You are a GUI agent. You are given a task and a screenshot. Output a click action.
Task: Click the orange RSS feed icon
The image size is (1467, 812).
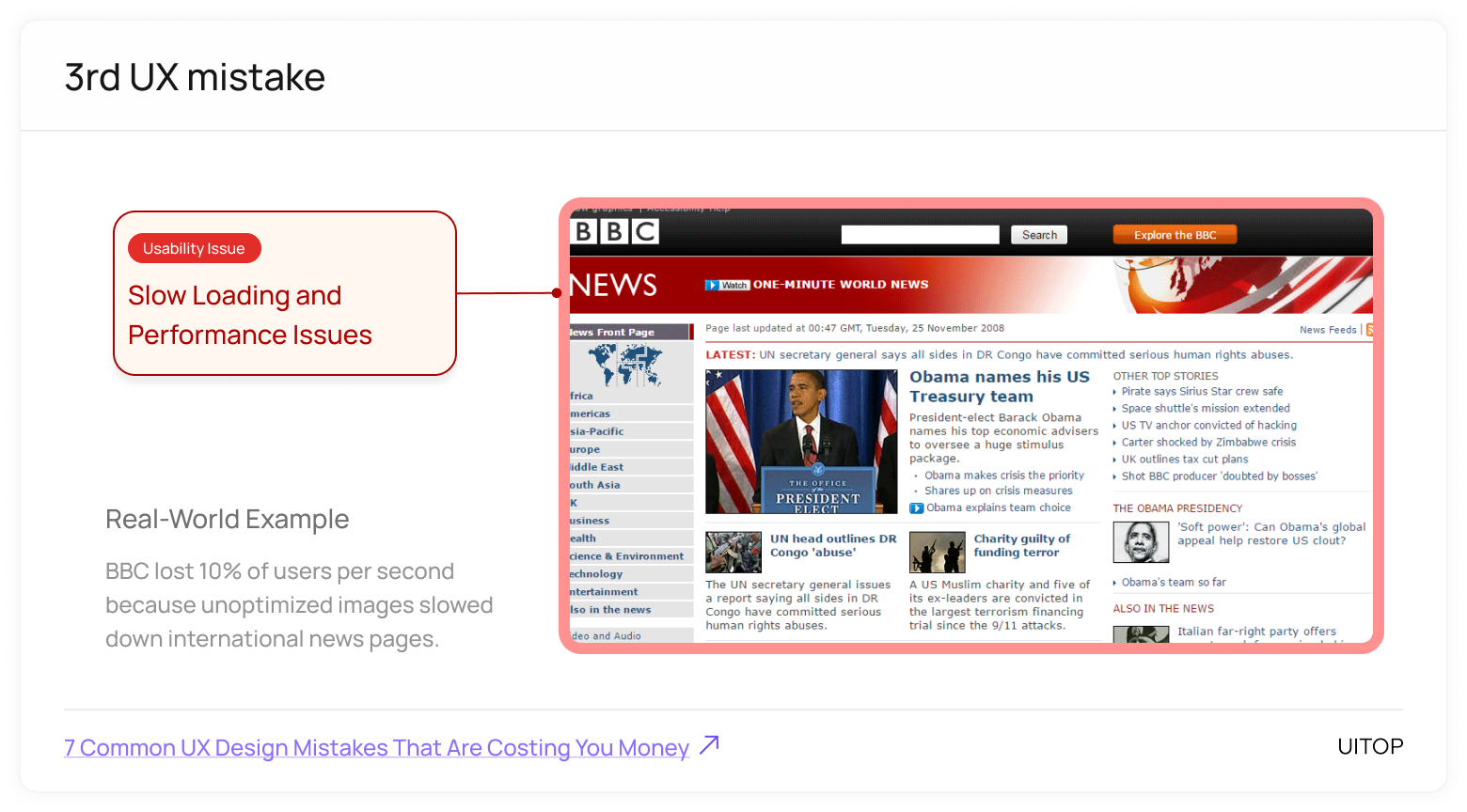tap(1369, 330)
